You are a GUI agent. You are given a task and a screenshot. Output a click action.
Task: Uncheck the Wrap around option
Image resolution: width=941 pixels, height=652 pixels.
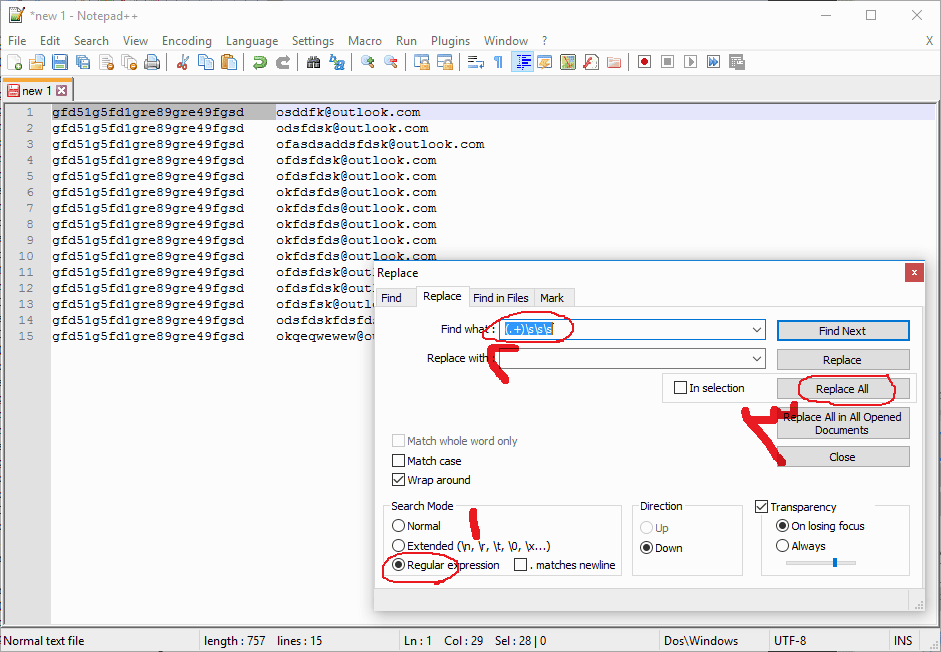coord(399,480)
